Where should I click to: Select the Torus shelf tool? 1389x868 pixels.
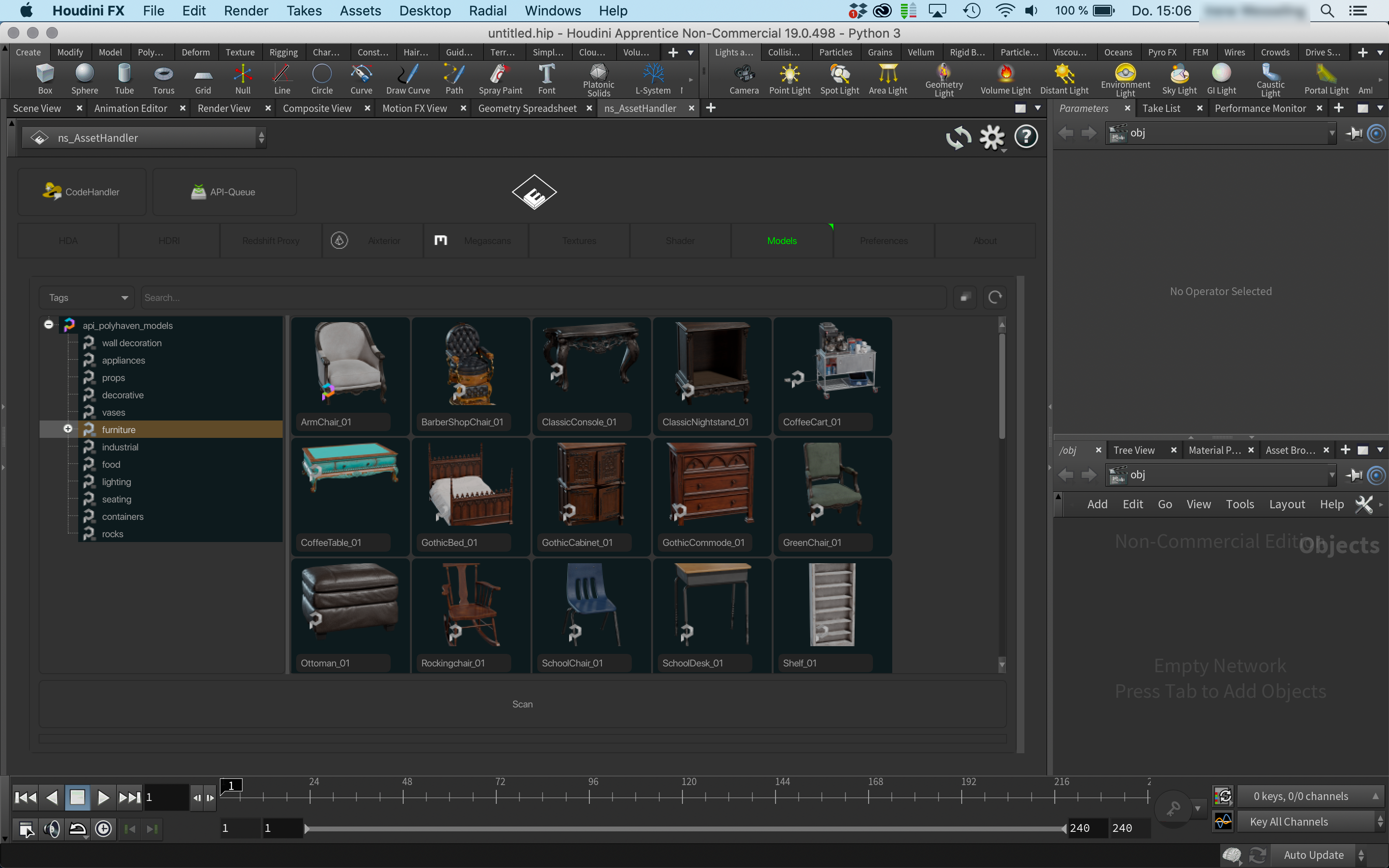click(x=163, y=79)
